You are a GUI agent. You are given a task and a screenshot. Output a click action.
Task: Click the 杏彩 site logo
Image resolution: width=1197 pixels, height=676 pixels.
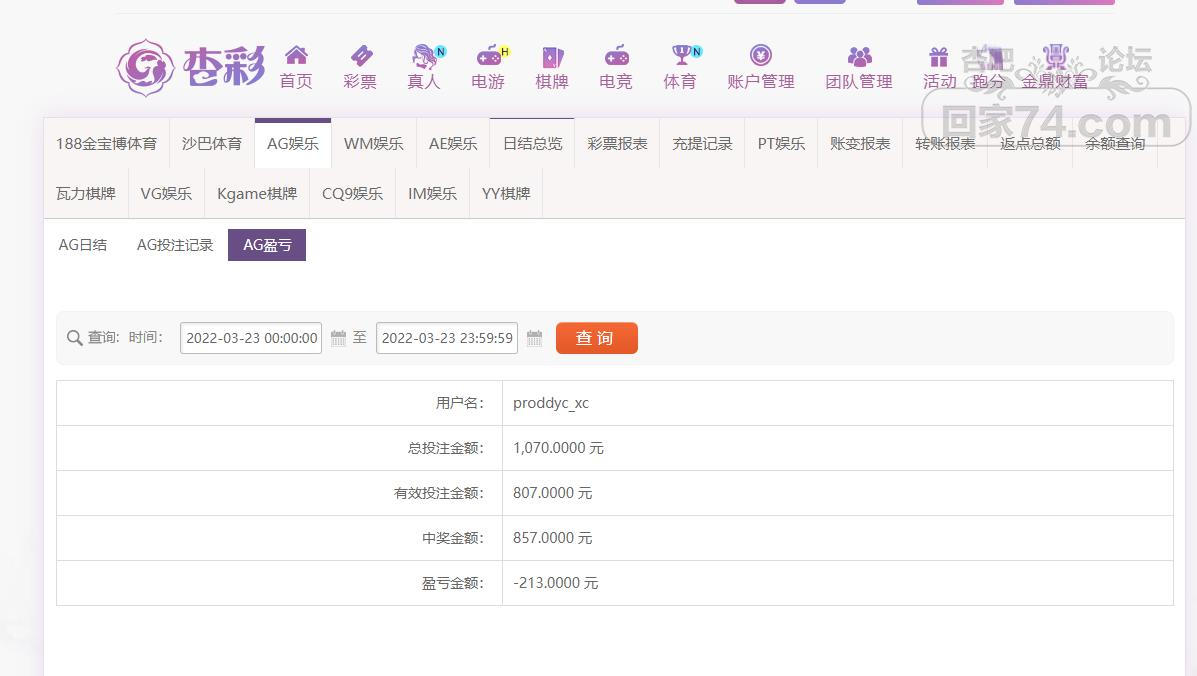click(x=190, y=68)
